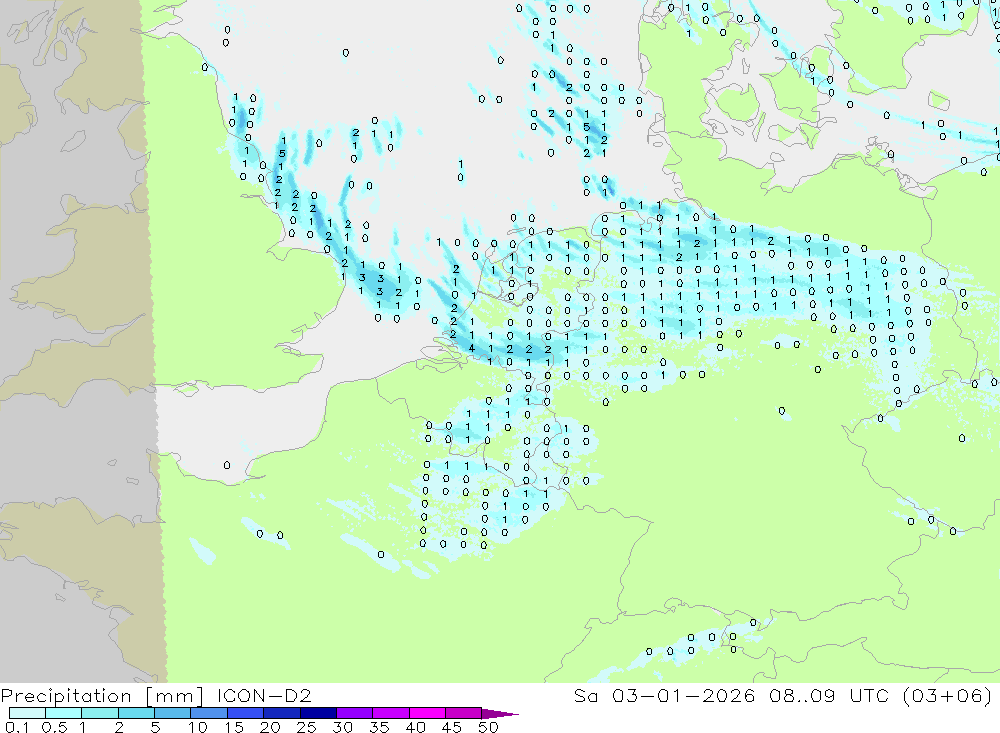Click the 'Precipitation [mm]' title text
This screenshot has width=1000, height=733.
[x=102, y=695]
